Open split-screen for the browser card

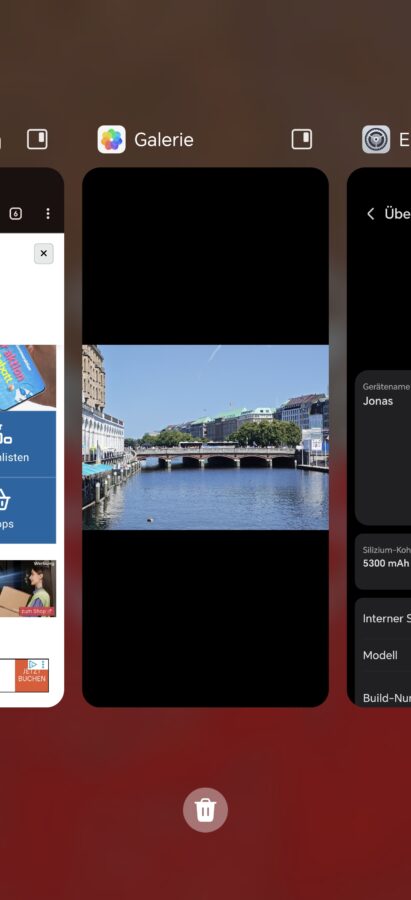pyautogui.click(x=37, y=139)
